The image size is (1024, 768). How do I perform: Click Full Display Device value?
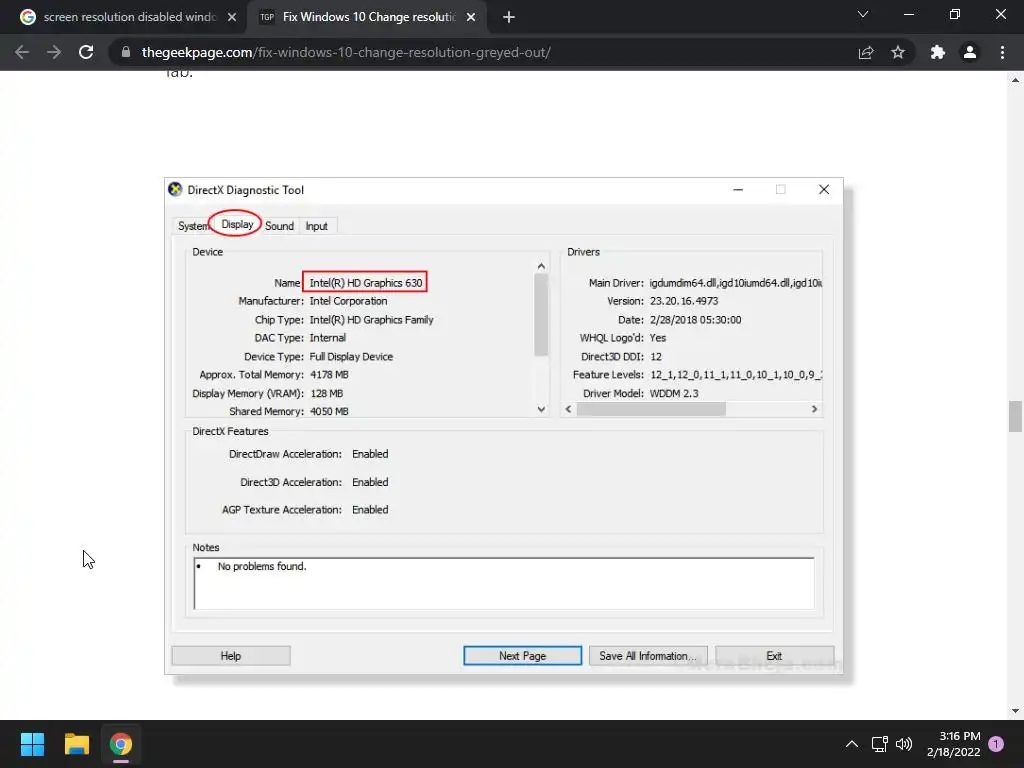point(351,357)
